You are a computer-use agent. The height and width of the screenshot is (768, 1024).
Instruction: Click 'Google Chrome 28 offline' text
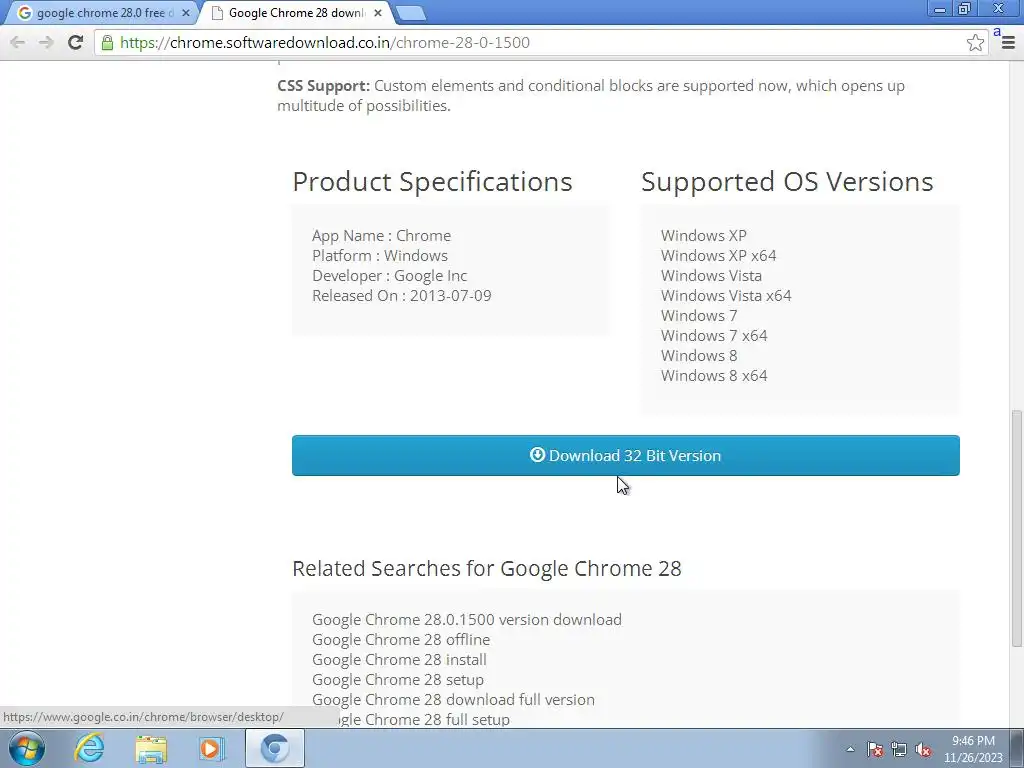pyautogui.click(x=401, y=639)
